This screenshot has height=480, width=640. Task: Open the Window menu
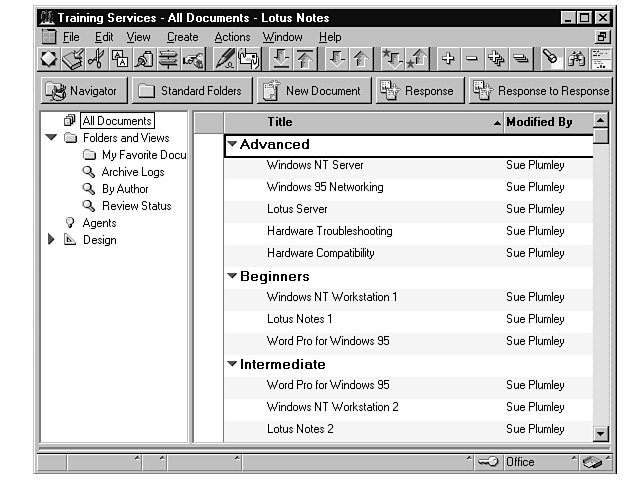[x=282, y=37]
